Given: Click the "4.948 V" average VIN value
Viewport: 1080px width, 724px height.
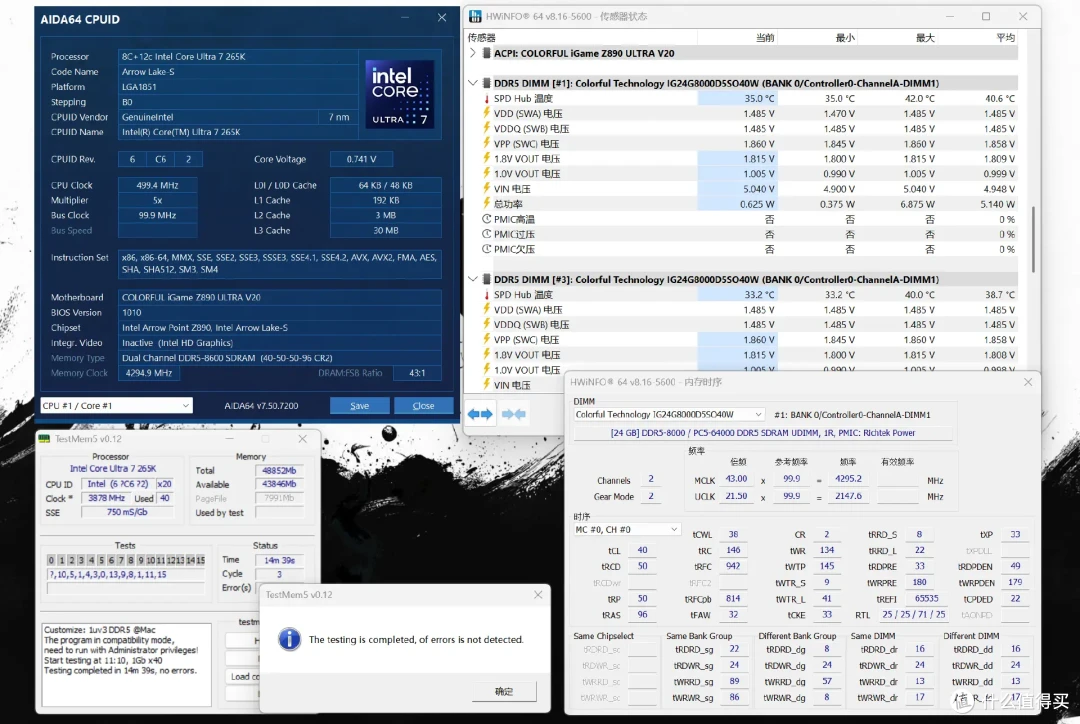Looking at the screenshot, I should 999,189.
